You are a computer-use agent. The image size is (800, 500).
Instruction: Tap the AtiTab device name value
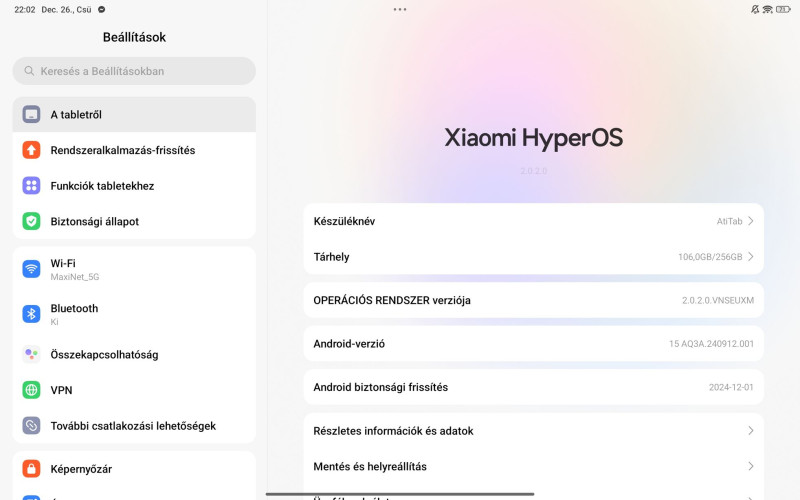[x=729, y=221]
